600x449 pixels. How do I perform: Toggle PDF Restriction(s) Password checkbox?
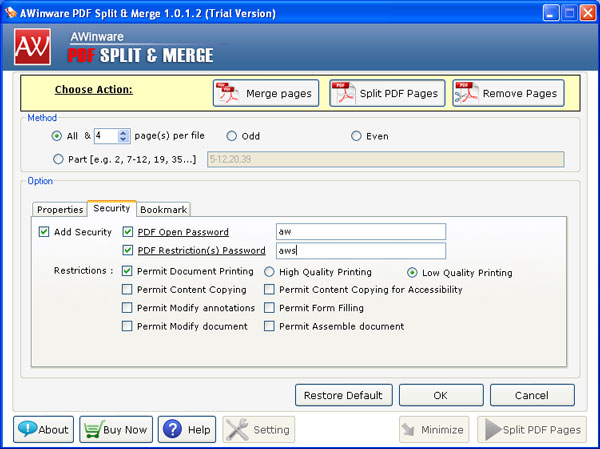point(128,250)
